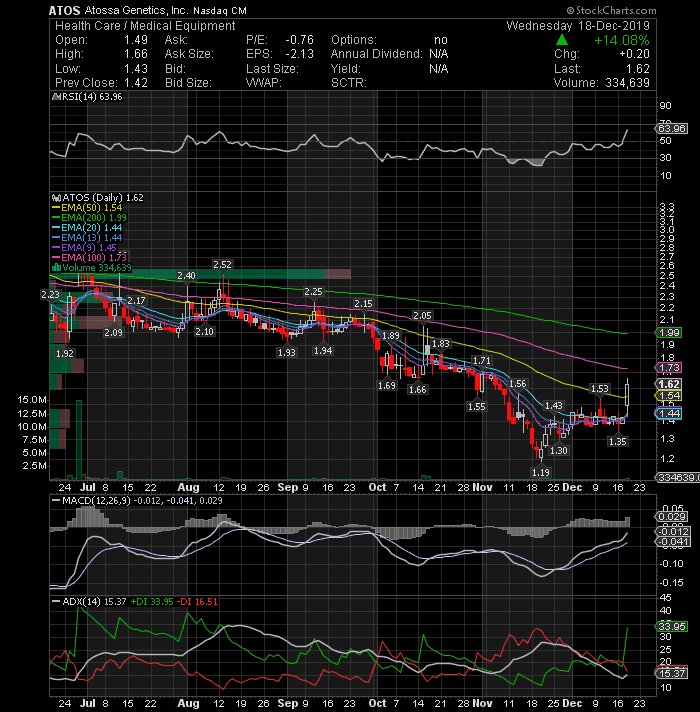Click the Nasdaq CM exchange label
Viewport: 700px width, 712px height.
(220, 10)
